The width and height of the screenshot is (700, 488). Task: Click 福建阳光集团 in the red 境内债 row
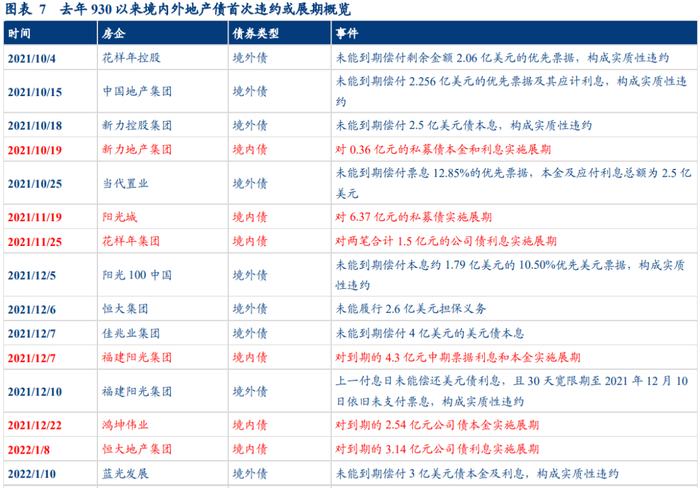137,358
